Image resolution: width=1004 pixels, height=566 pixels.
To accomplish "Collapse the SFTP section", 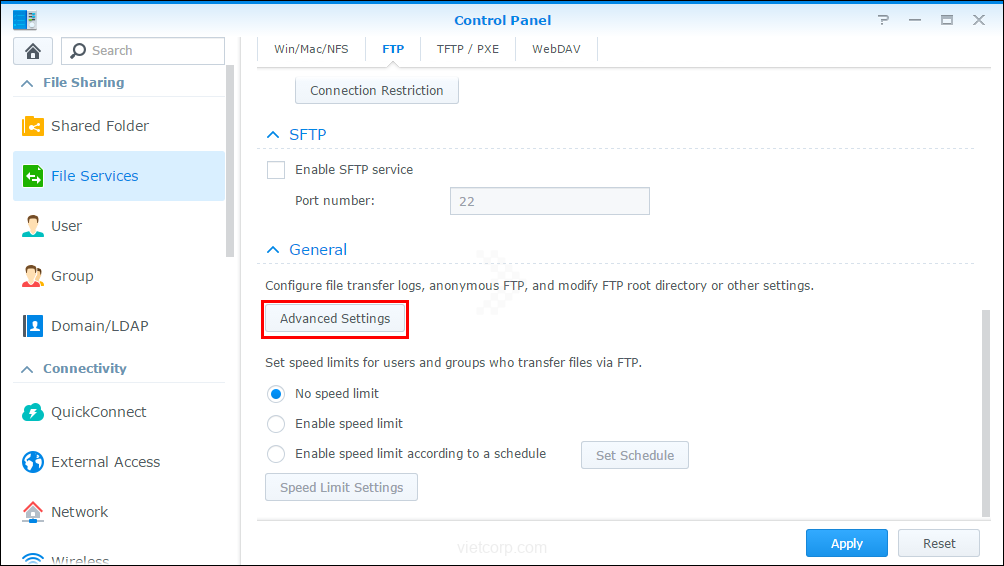I will 273,135.
